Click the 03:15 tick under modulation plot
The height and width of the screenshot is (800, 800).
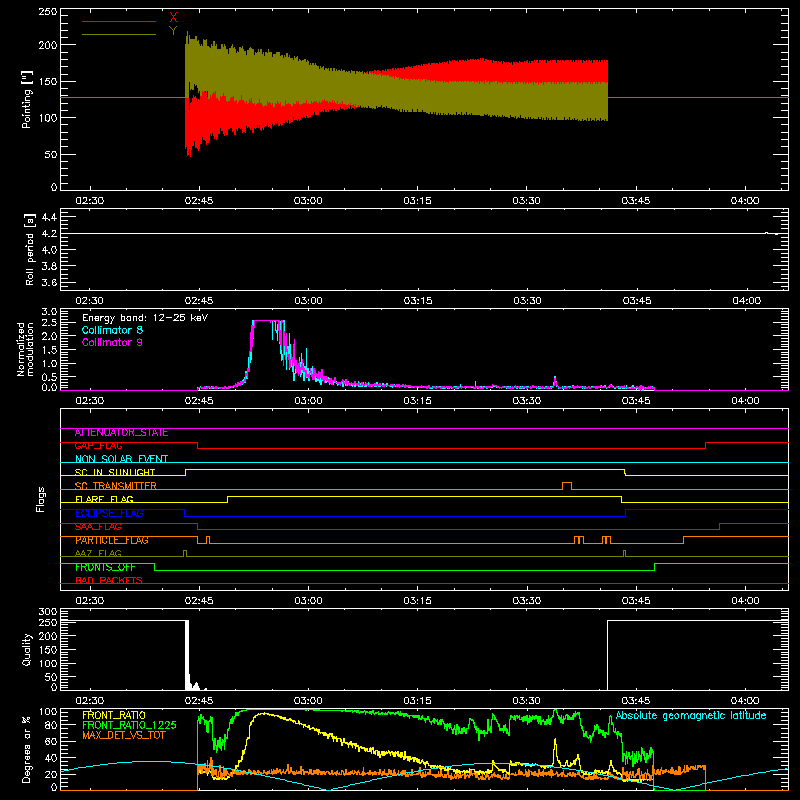[x=417, y=401]
